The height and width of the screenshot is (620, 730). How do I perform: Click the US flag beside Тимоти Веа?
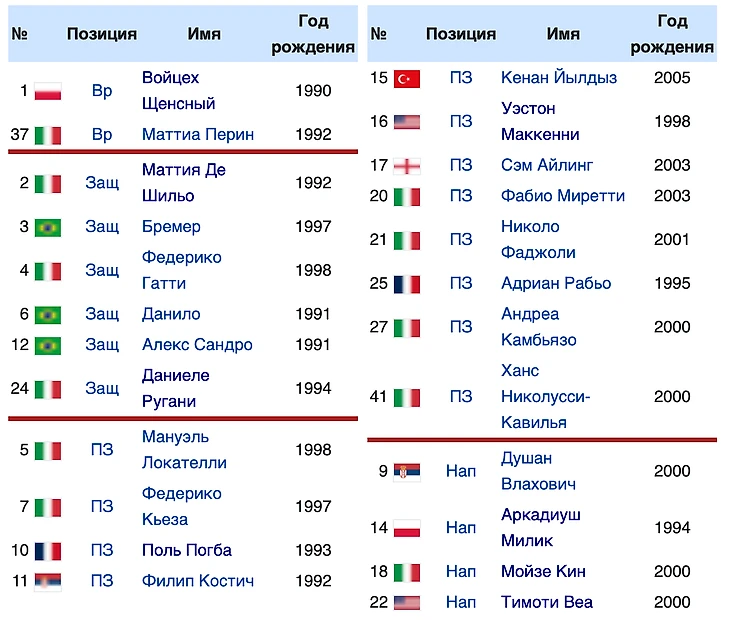pyautogui.click(x=407, y=602)
